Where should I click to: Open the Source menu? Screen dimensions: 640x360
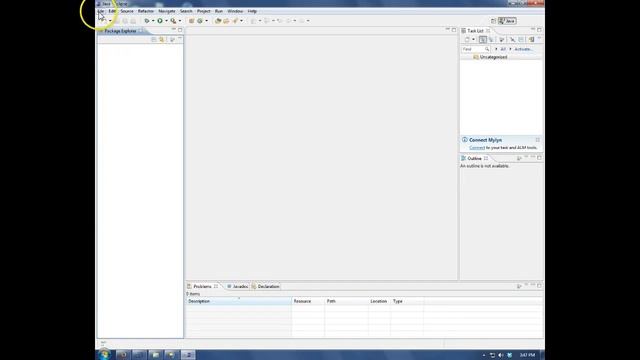click(x=127, y=11)
